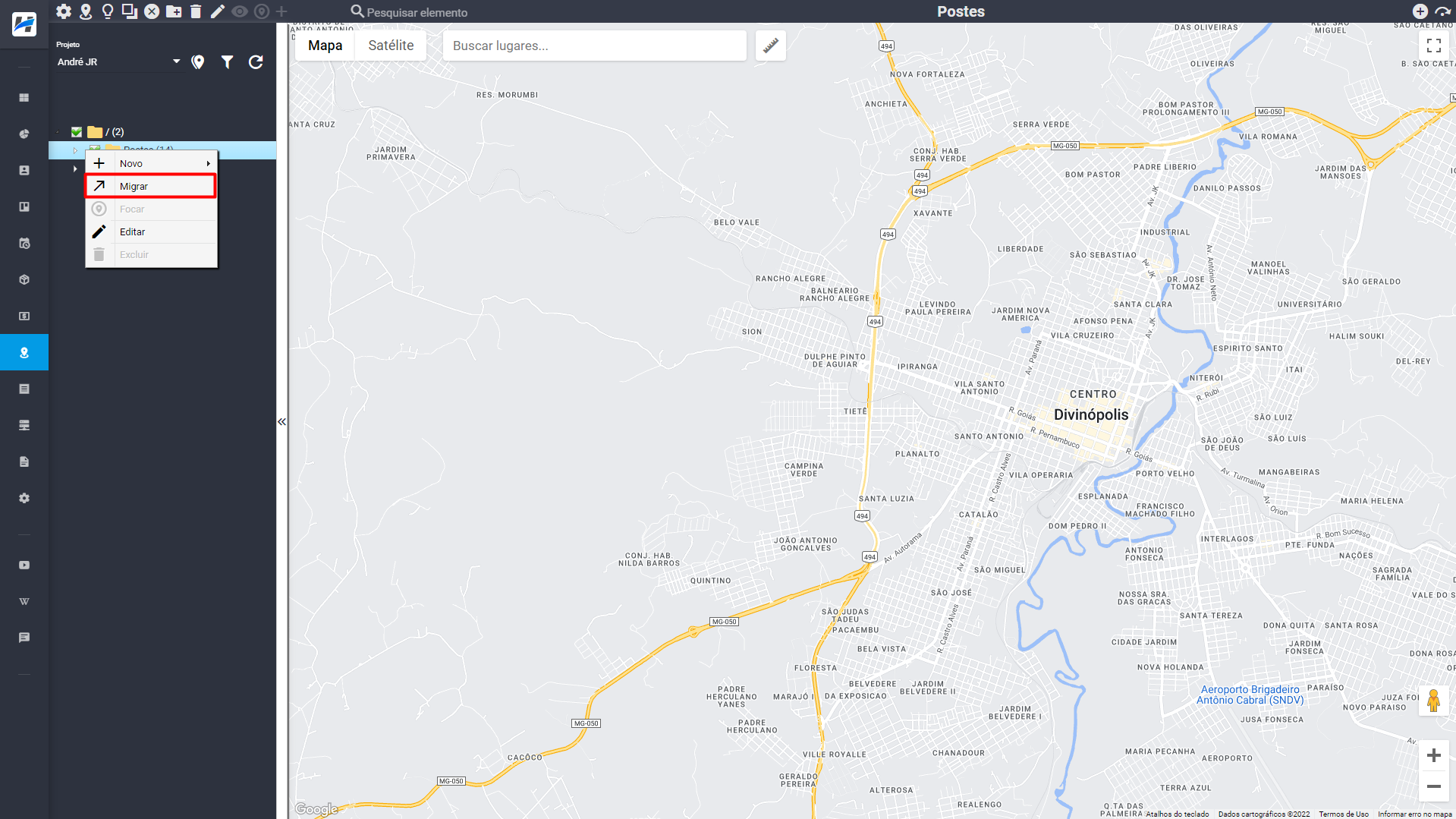Click the refresh project icon

[x=256, y=62]
